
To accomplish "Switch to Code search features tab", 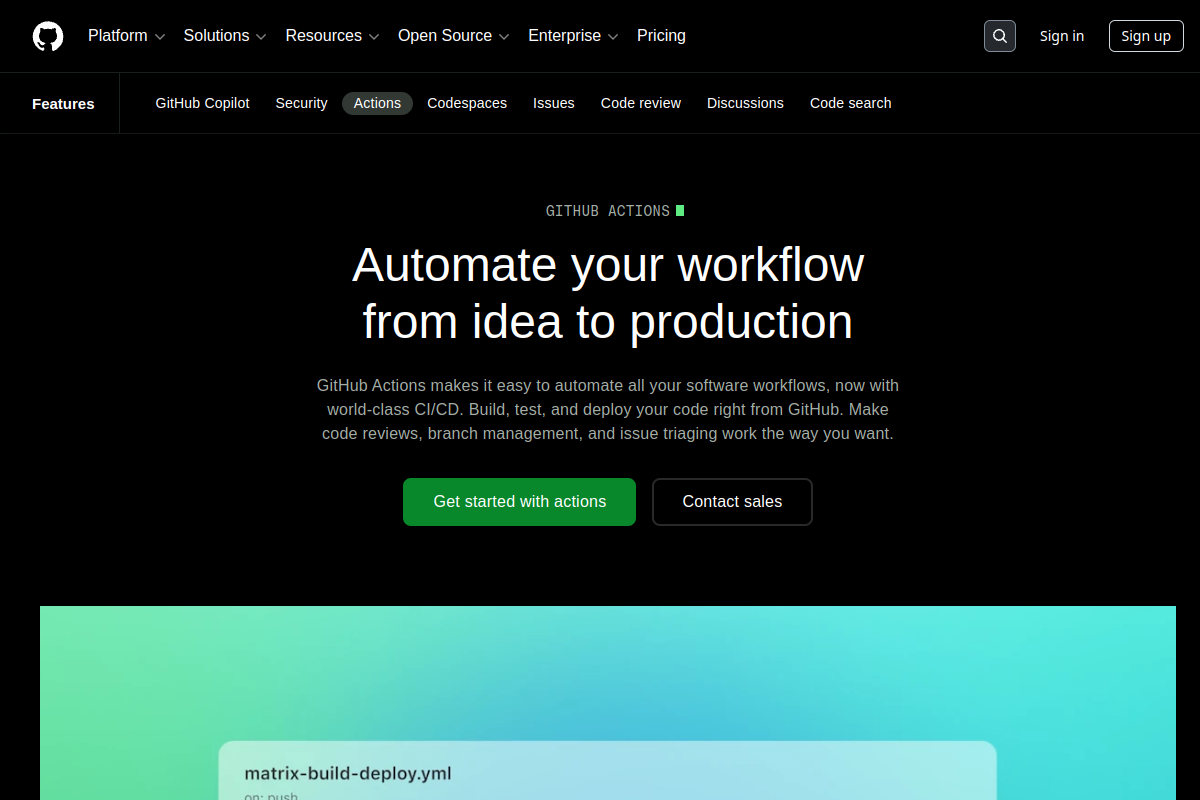I will (851, 103).
